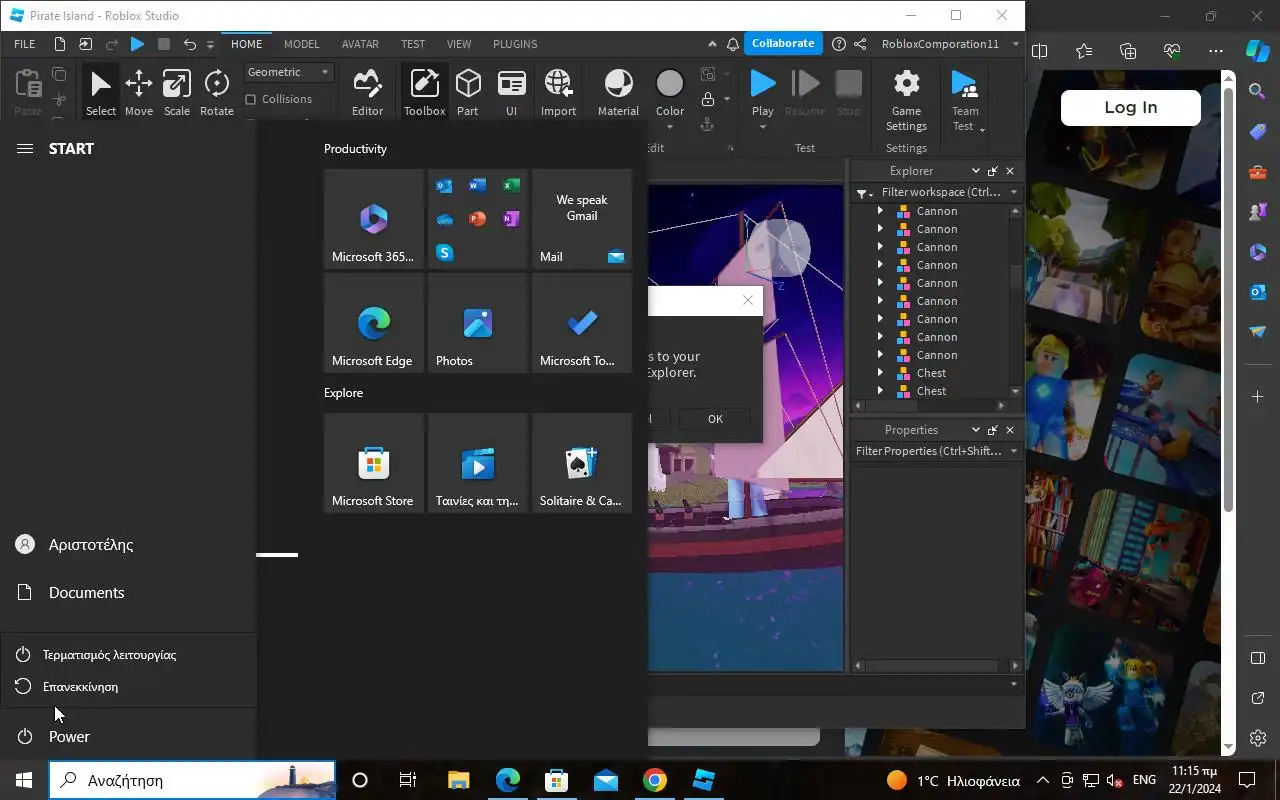Open the help question mark icon
The width and height of the screenshot is (1280, 800).
[838, 44]
